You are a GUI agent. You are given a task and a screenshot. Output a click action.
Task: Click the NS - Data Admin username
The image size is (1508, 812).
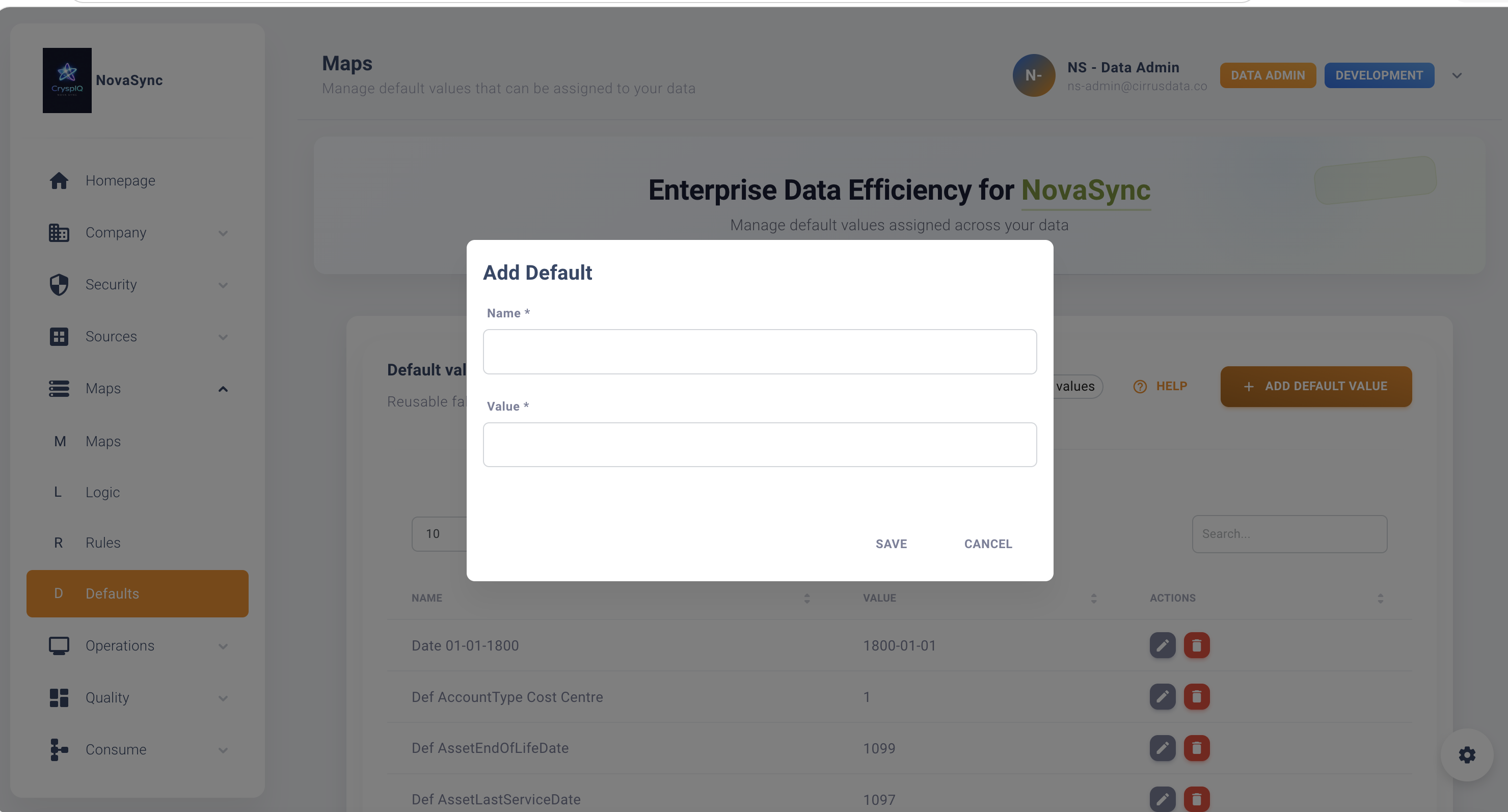(1123, 67)
